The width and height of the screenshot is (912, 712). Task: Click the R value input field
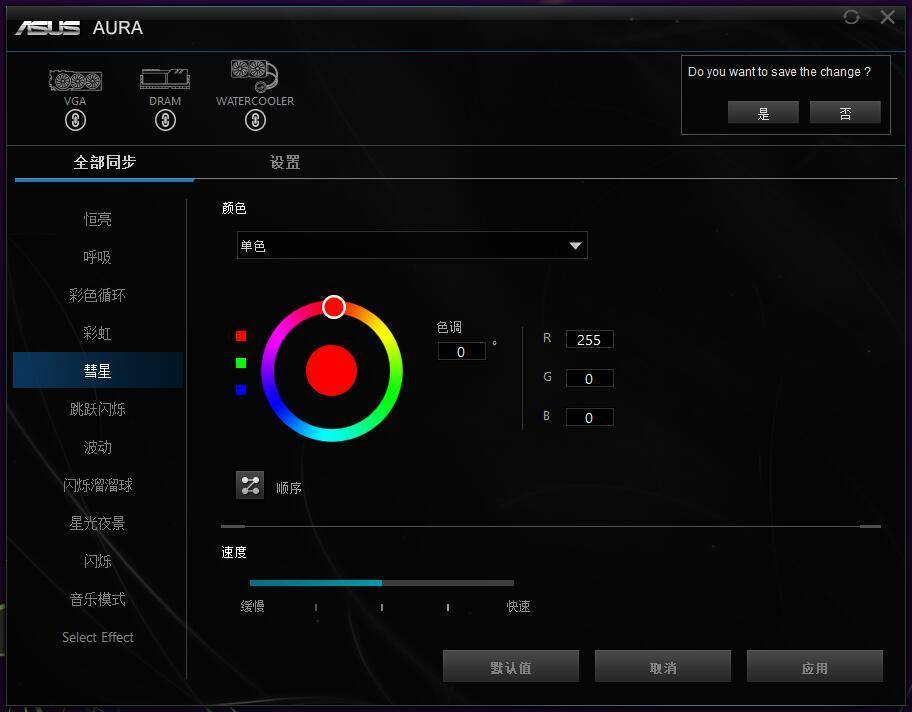[589, 339]
